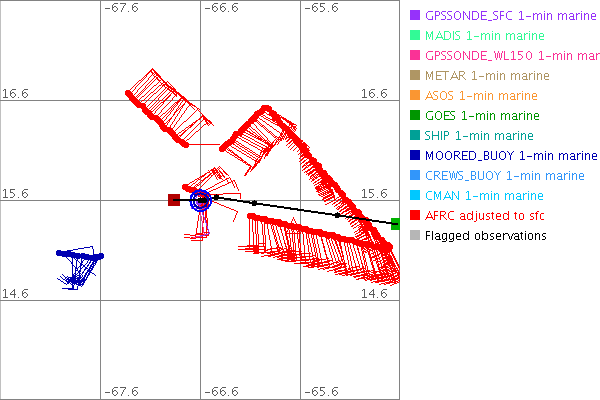The width and height of the screenshot is (600, 400).
Task: Click the teal SHIP legend swatch
Action: 414,136
